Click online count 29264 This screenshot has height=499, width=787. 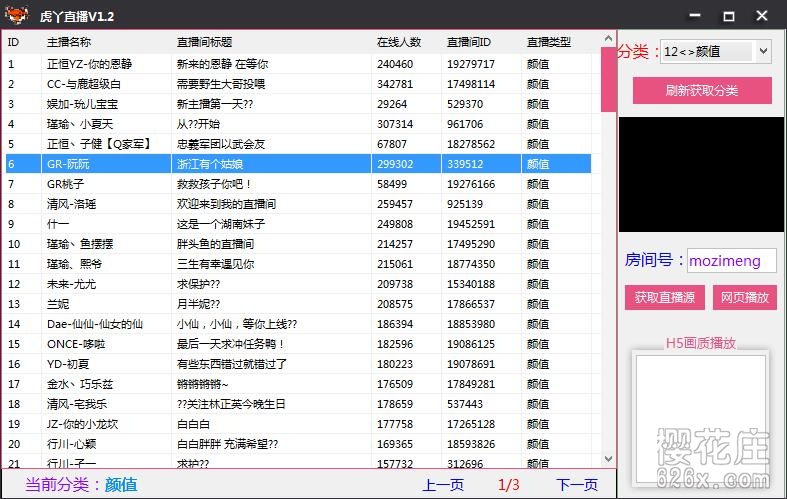tap(392, 104)
